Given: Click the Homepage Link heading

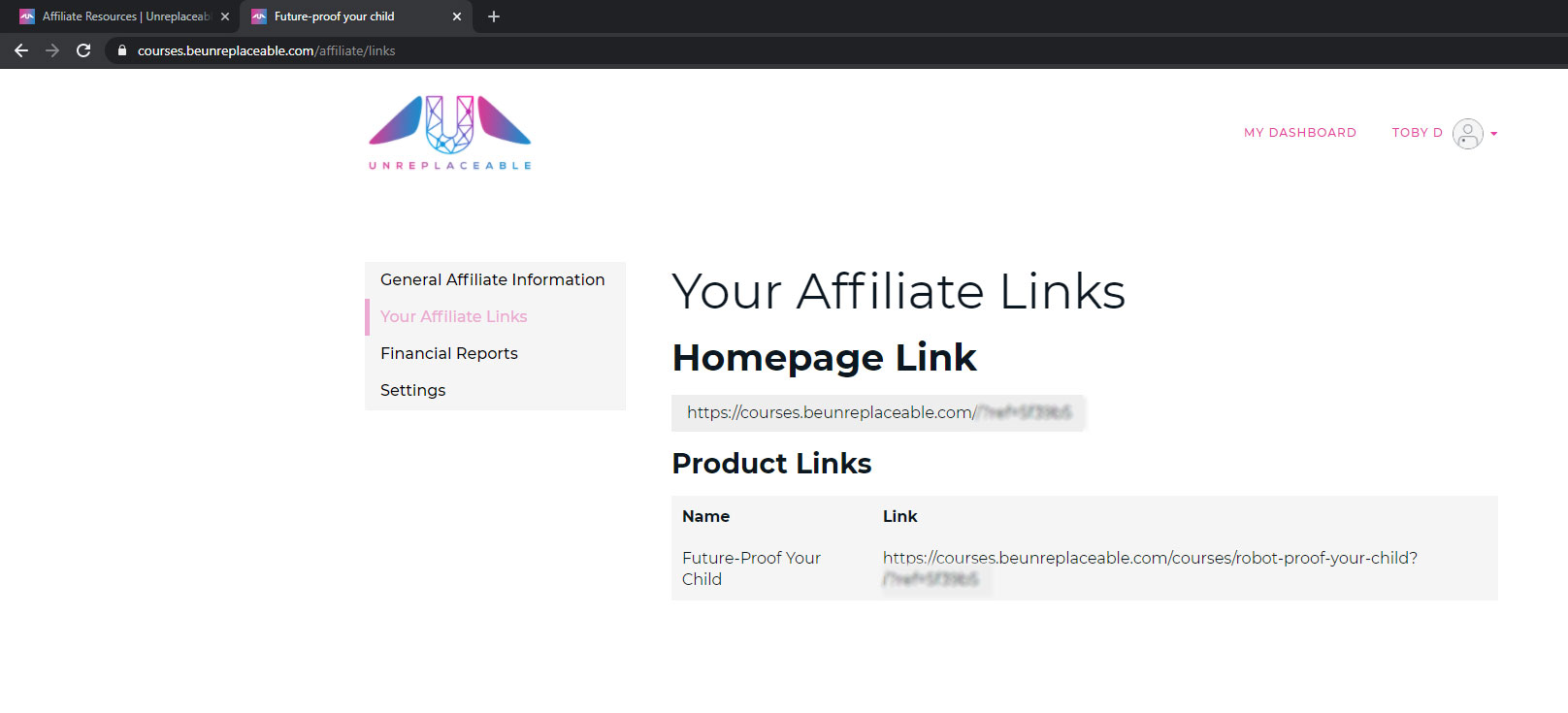Looking at the screenshot, I should click(x=824, y=358).
